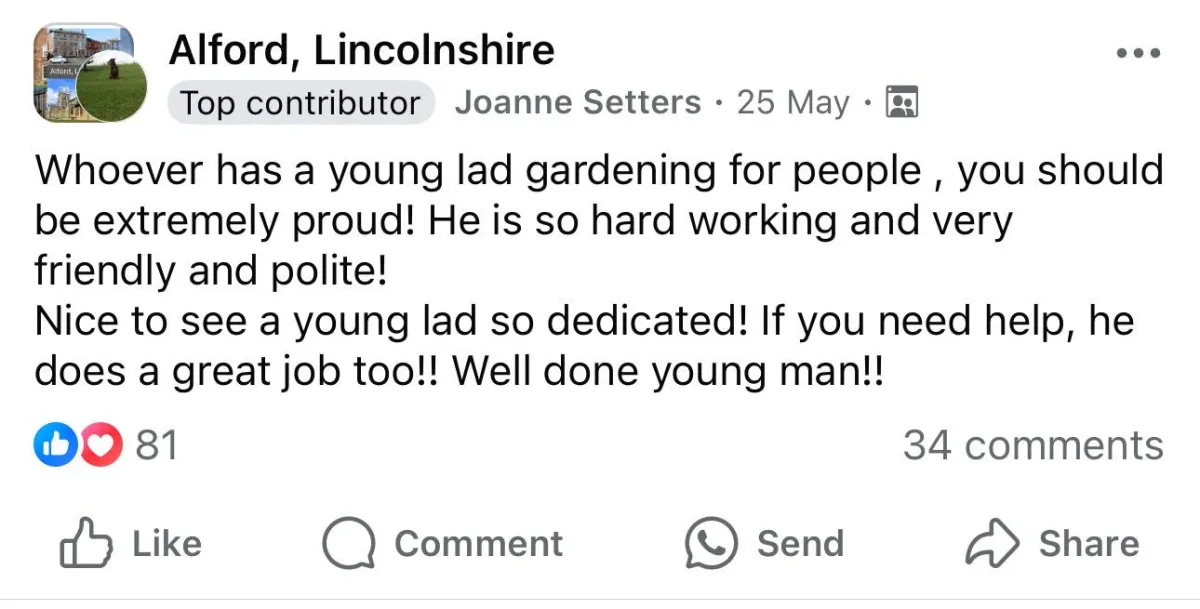Click the blue Like reaction emoji
Viewport: 1200px width, 609px height.
(54, 445)
